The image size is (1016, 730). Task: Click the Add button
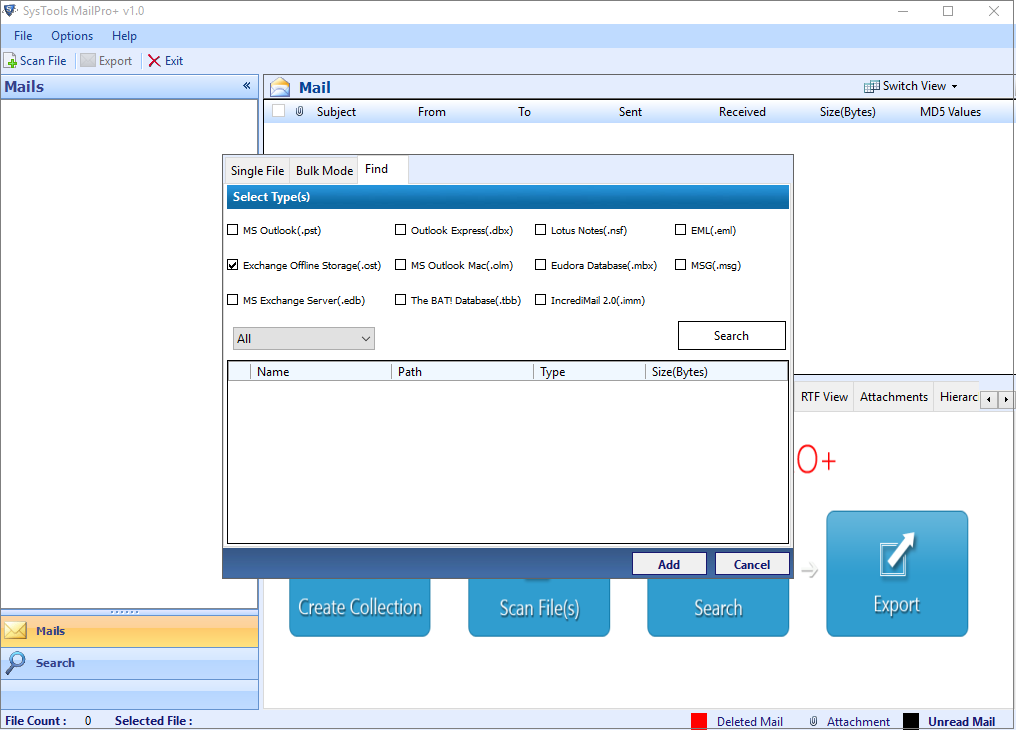[669, 564]
